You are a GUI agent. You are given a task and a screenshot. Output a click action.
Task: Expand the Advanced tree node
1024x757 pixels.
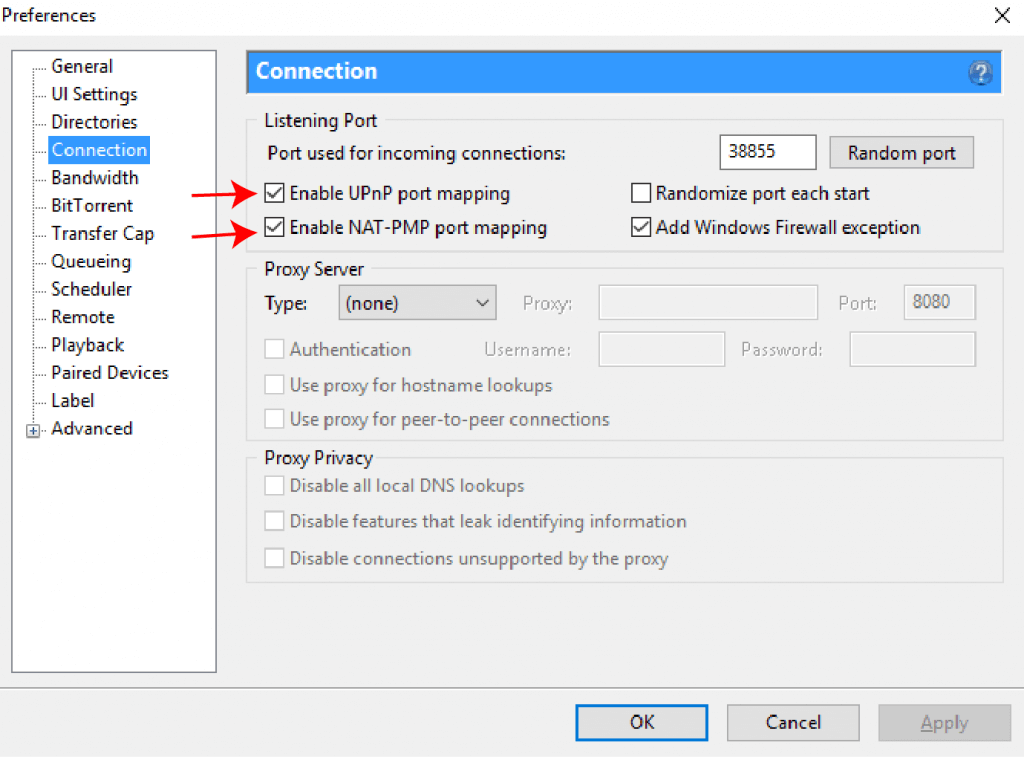point(33,430)
